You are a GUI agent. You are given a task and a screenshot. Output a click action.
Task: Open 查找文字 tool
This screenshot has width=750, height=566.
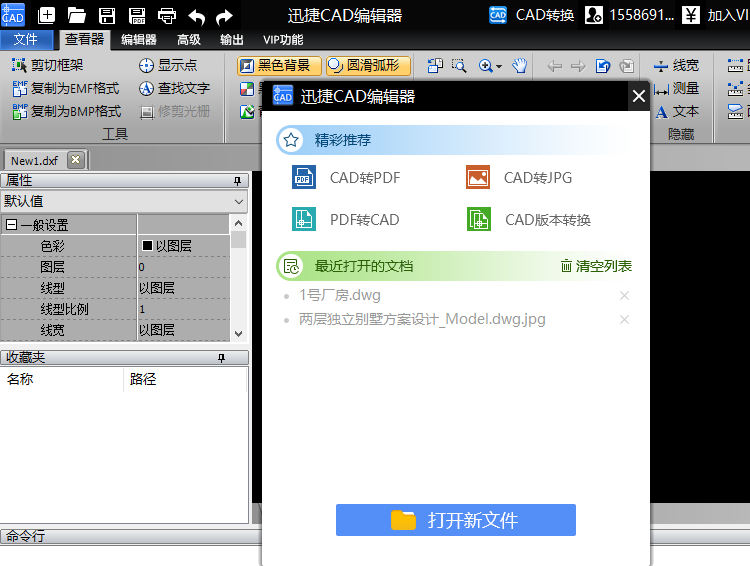coord(174,89)
